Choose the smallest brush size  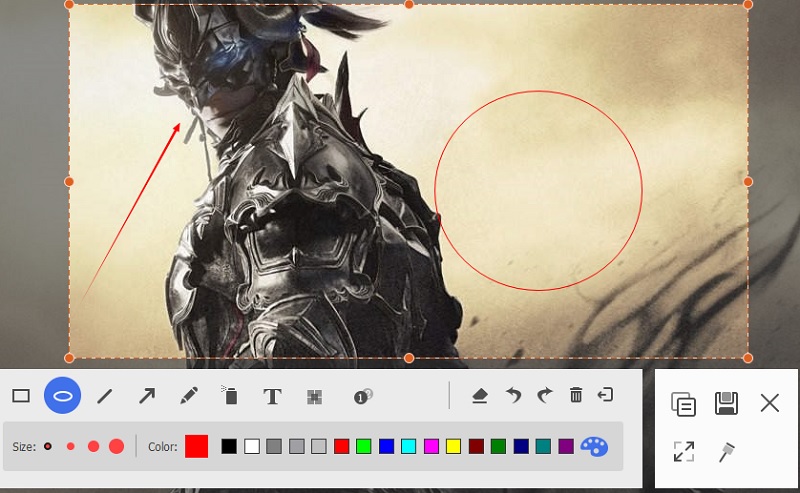coord(48,447)
